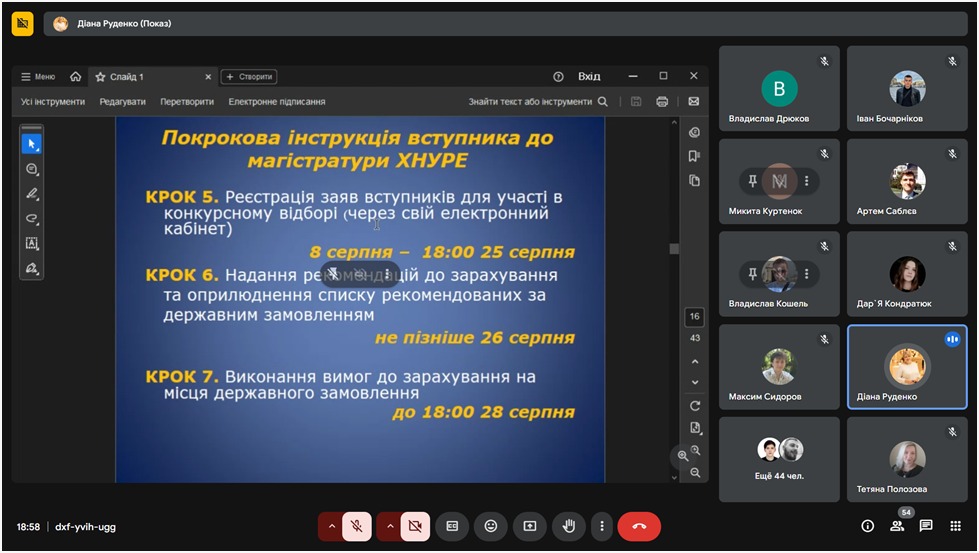Close the Слайд 1 tab
Viewport: 979px width, 553px height.
pos(208,77)
